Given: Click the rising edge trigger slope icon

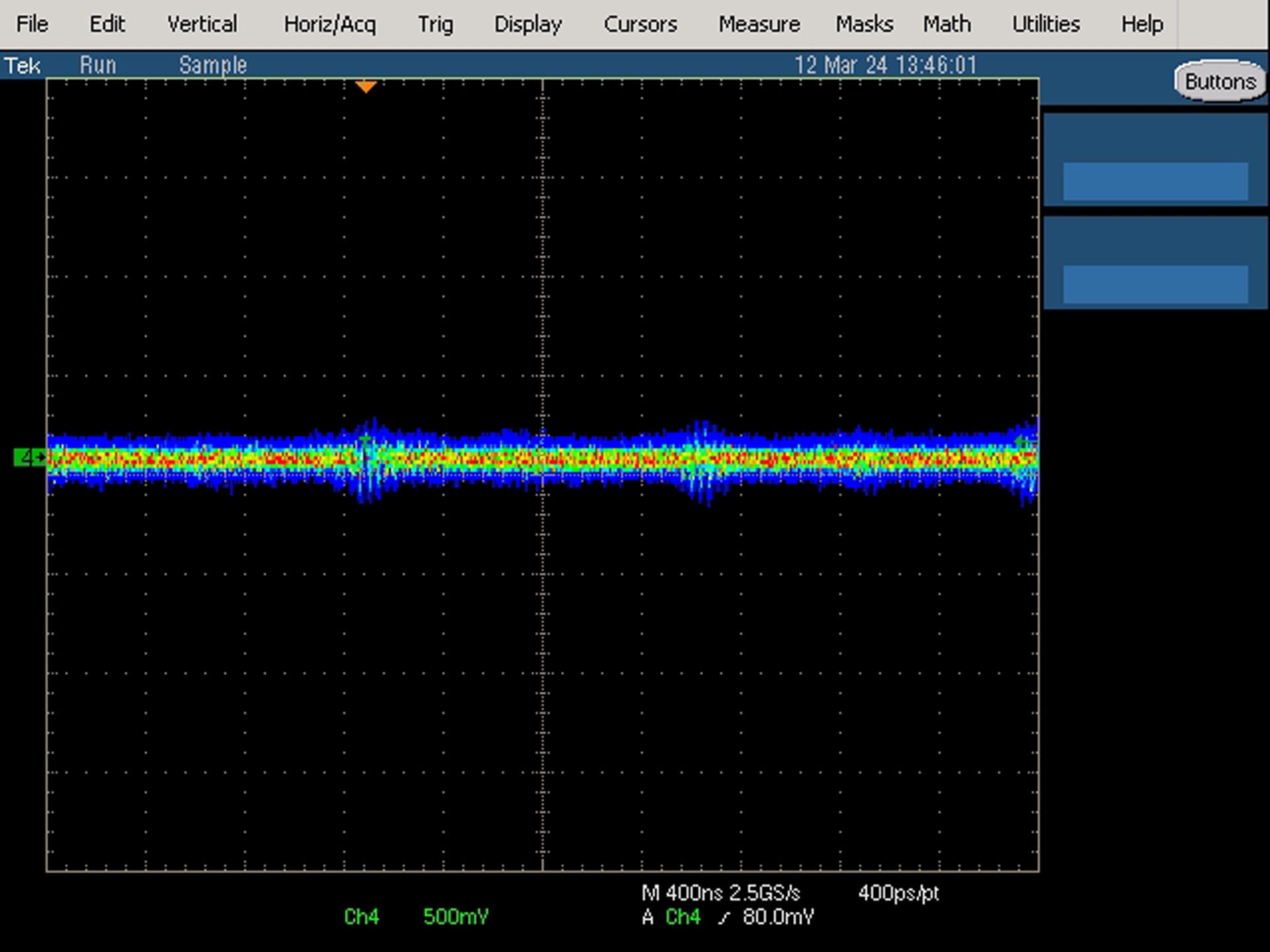Looking at the screenshot, I should pyautogui.click(x=724, y=918).
